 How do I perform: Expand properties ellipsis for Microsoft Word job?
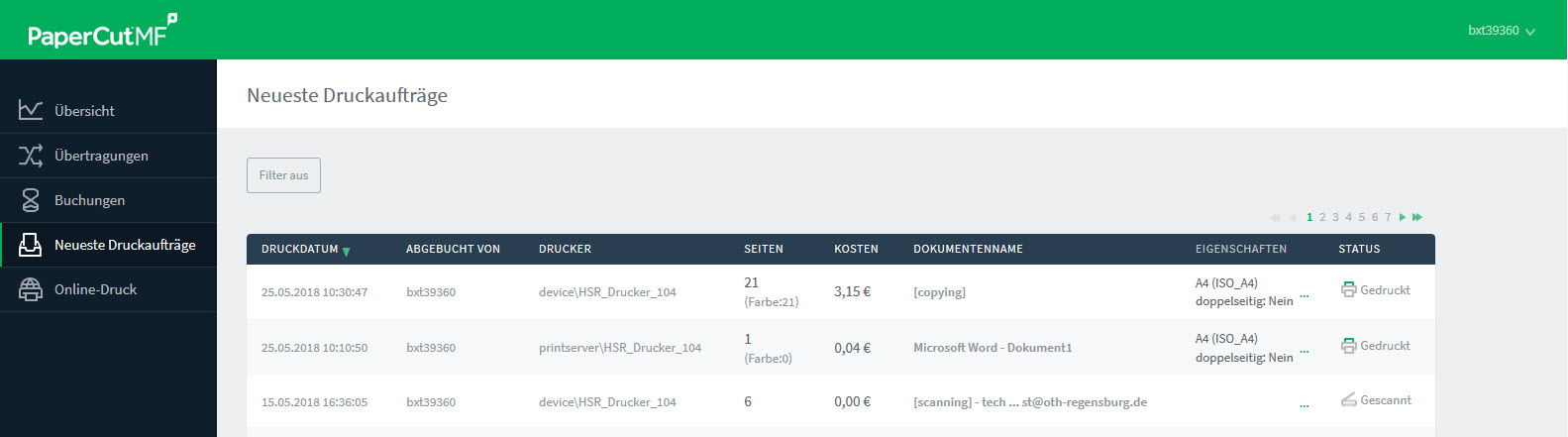1304,351
